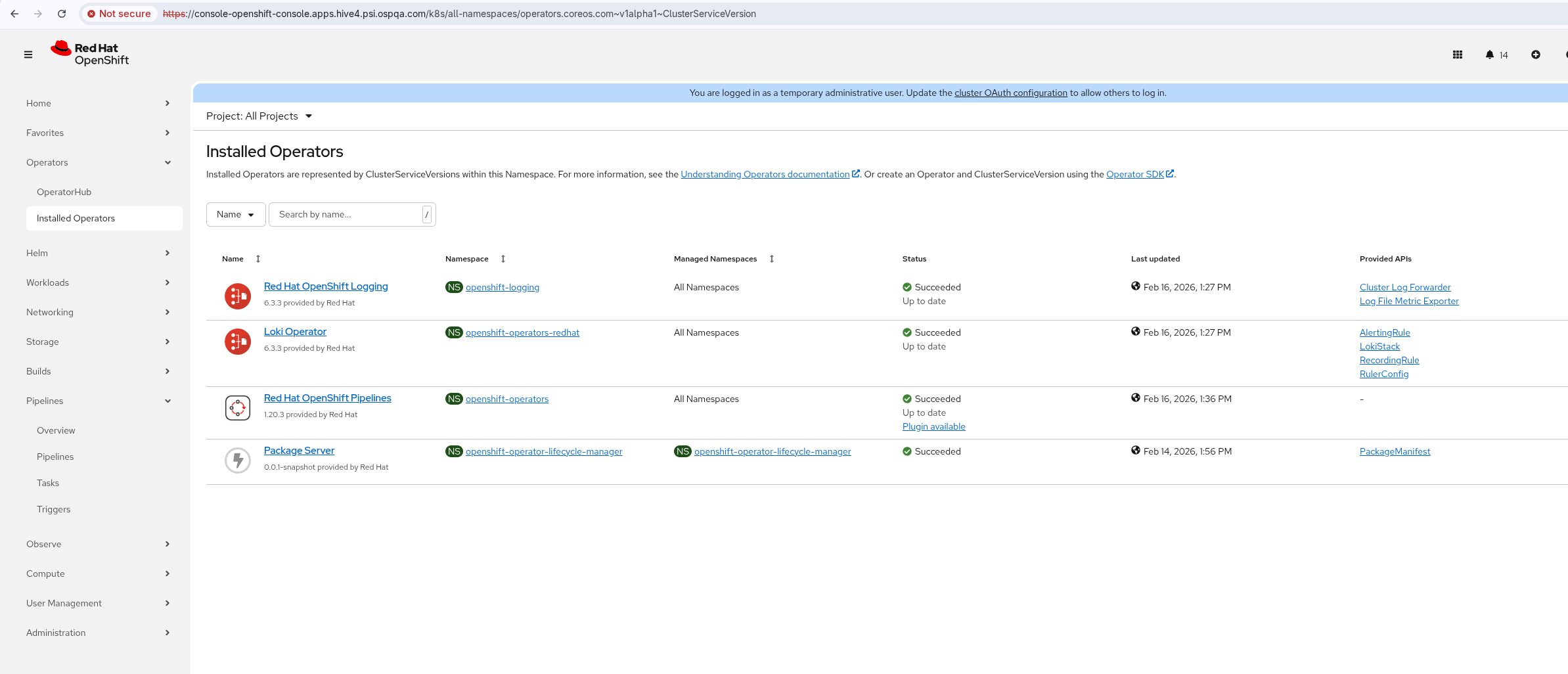
Task: Click the Loki Operator icon
Action: pyautogui.click(x=238, y=341)
